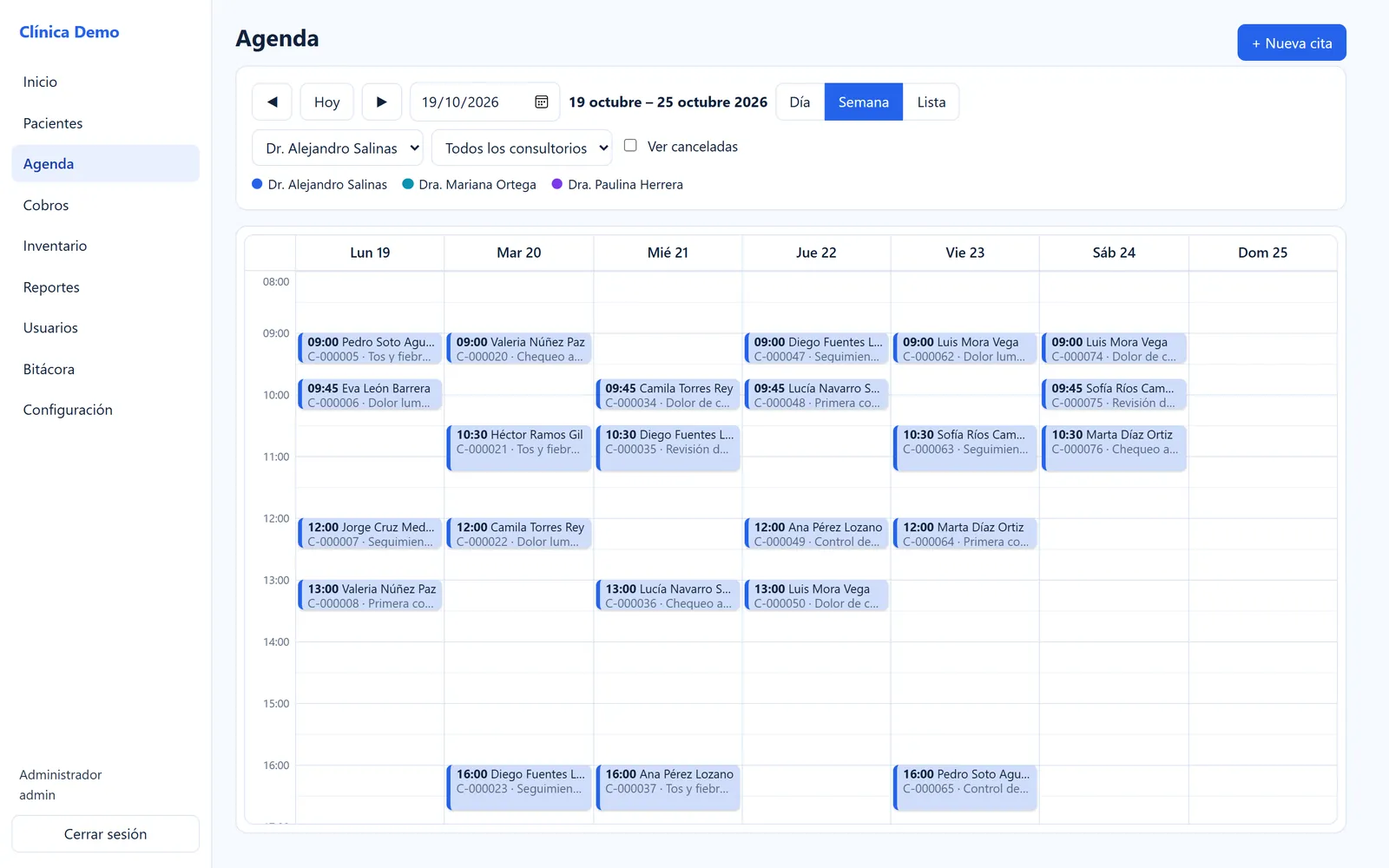1389x868 pixels.
Task: Open appointment C-000006 for Eva León Barrera
Action: tap(370, 395)
